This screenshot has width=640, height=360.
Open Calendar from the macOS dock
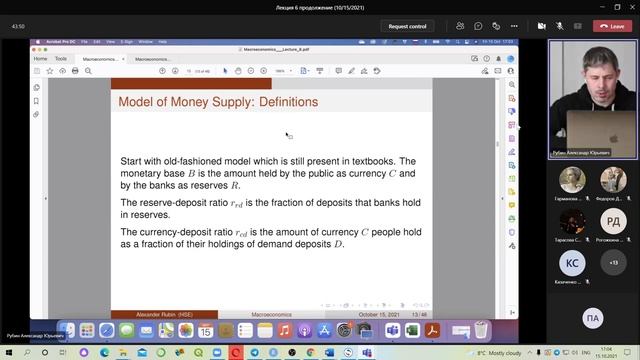click(205, 330)
